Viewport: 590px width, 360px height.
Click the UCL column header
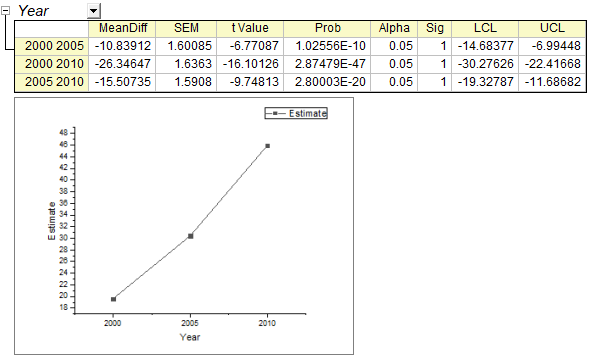coord(552,28)
